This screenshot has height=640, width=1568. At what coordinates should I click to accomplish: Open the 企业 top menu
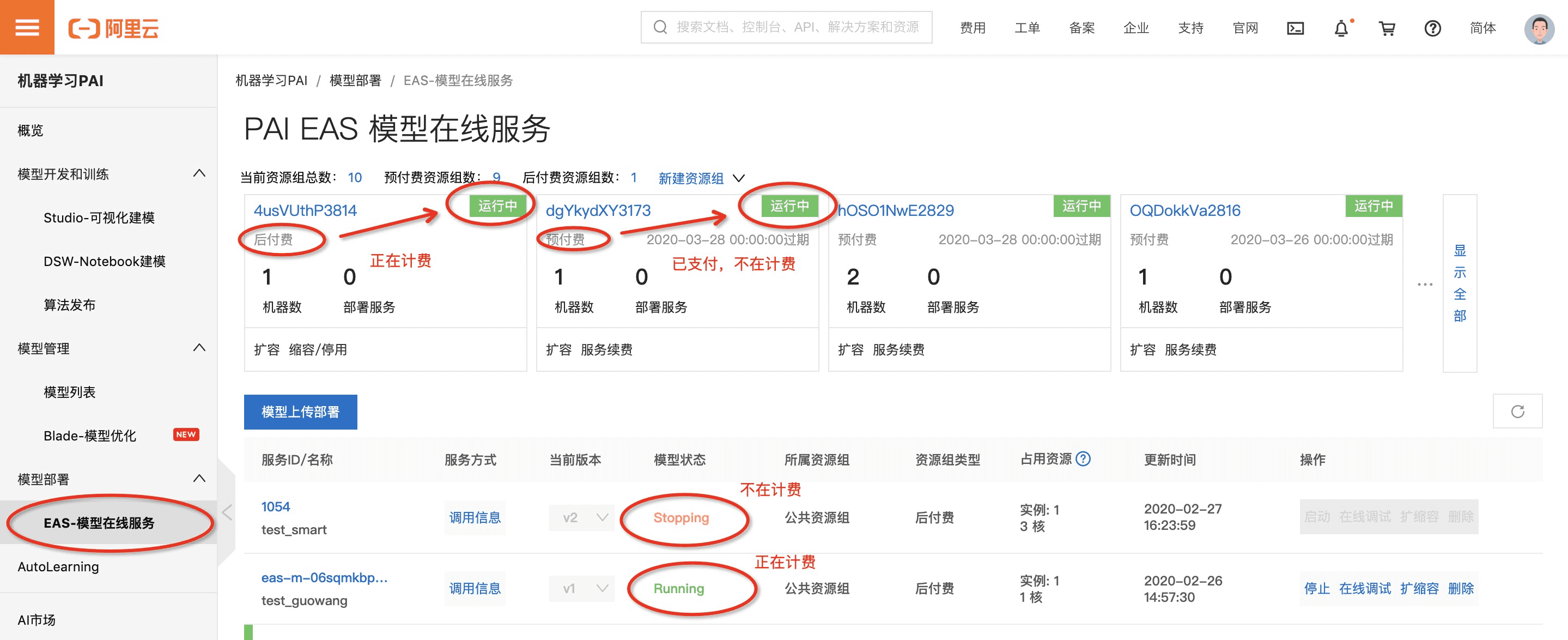(1136, 28)
